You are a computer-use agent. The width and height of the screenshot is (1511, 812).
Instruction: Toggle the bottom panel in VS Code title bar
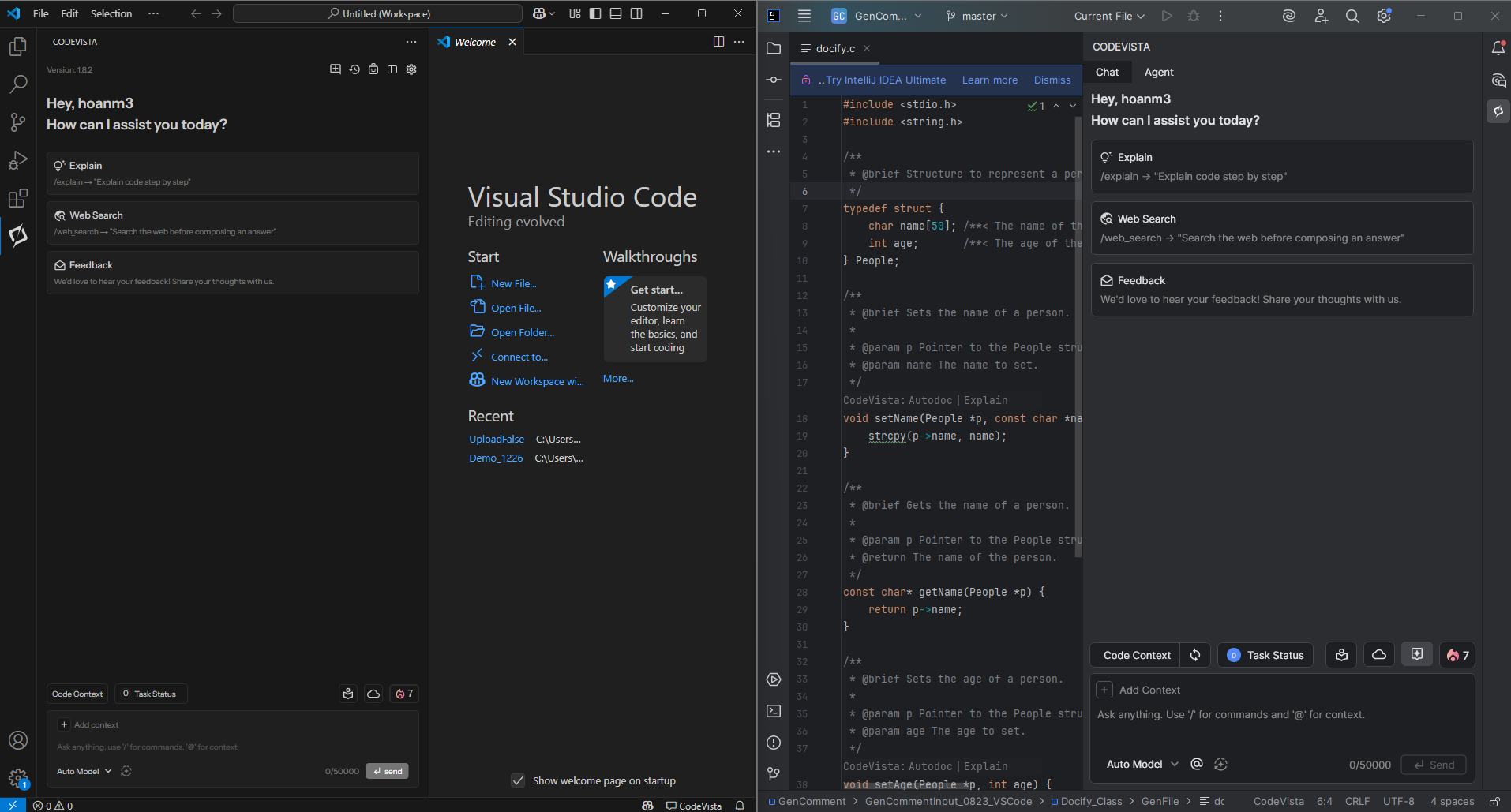click(x=616, y=13)
